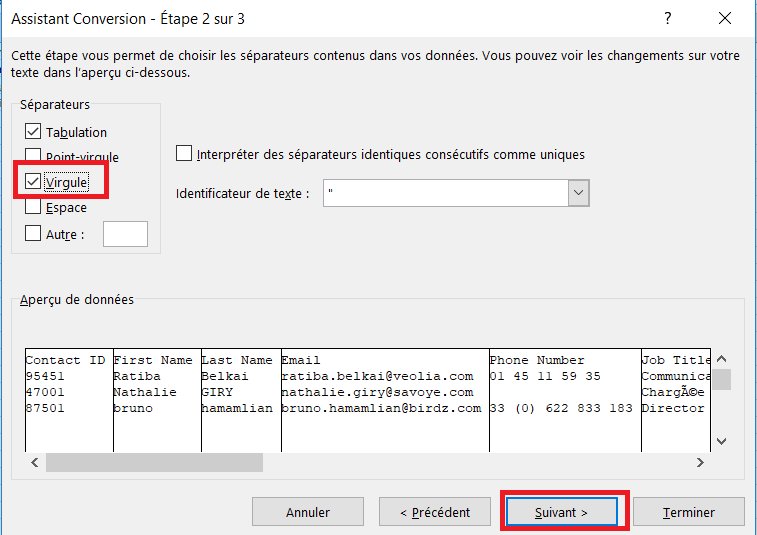Enable the Espace separator checkbox
The width and height of the screenshot is (757, 535).
coord(33,207)
